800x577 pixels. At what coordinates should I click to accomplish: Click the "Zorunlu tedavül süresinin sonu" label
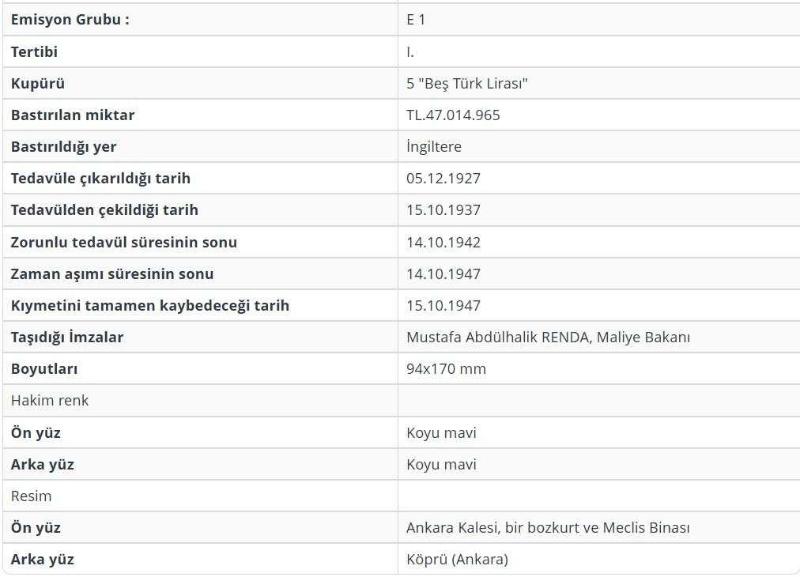[x=124, y=242]
